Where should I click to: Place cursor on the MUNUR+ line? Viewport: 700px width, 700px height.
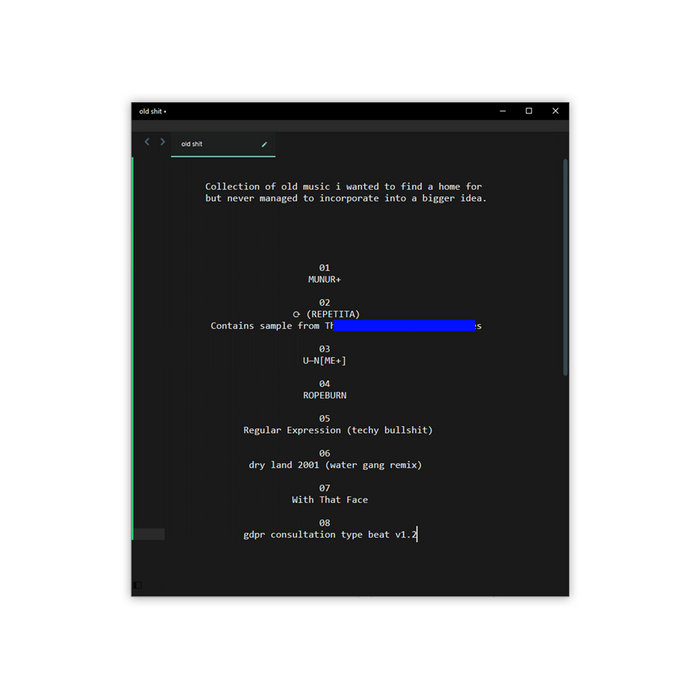[324, 280]
